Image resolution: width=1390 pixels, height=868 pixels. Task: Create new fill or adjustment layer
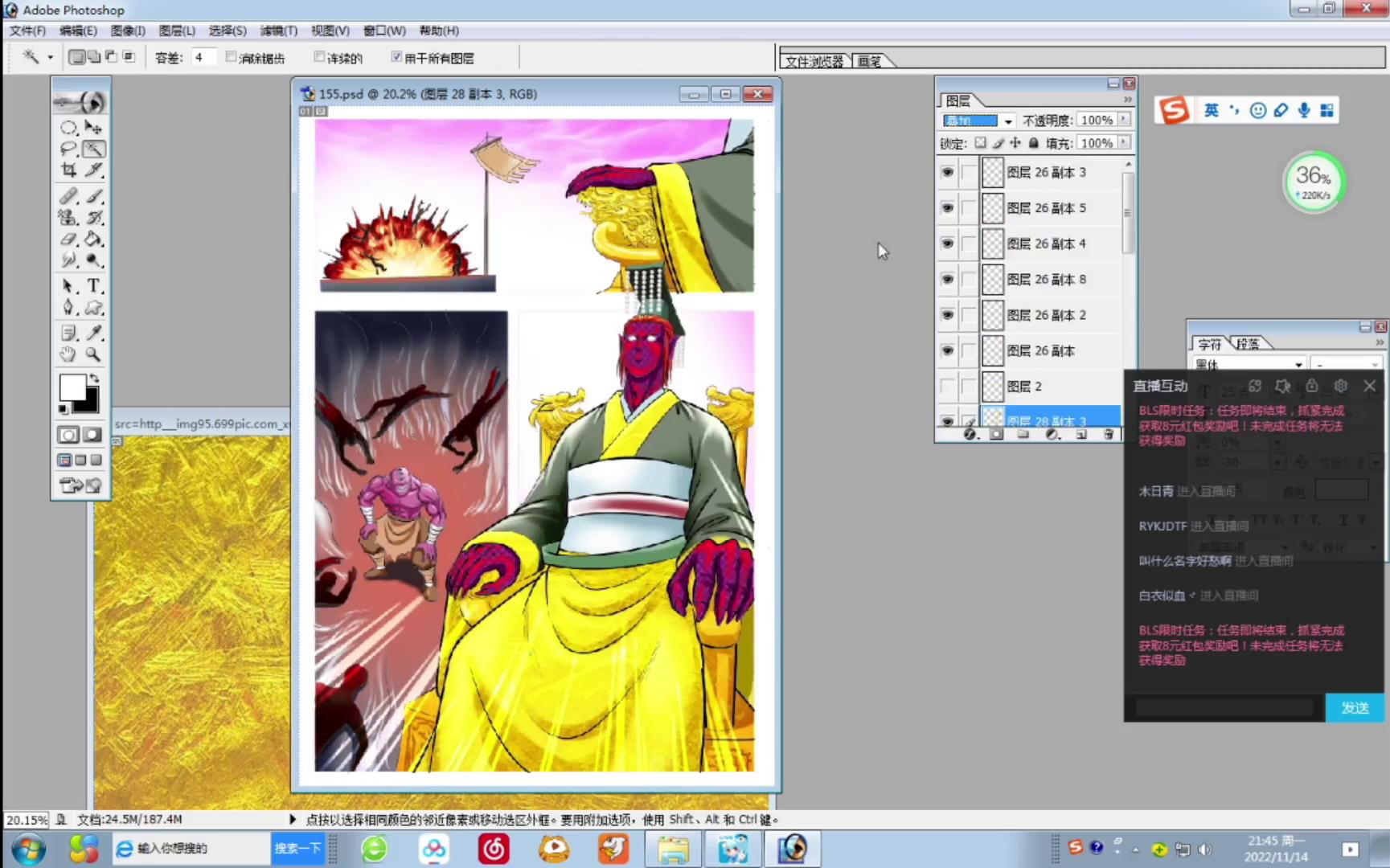tap(1052, 434)
